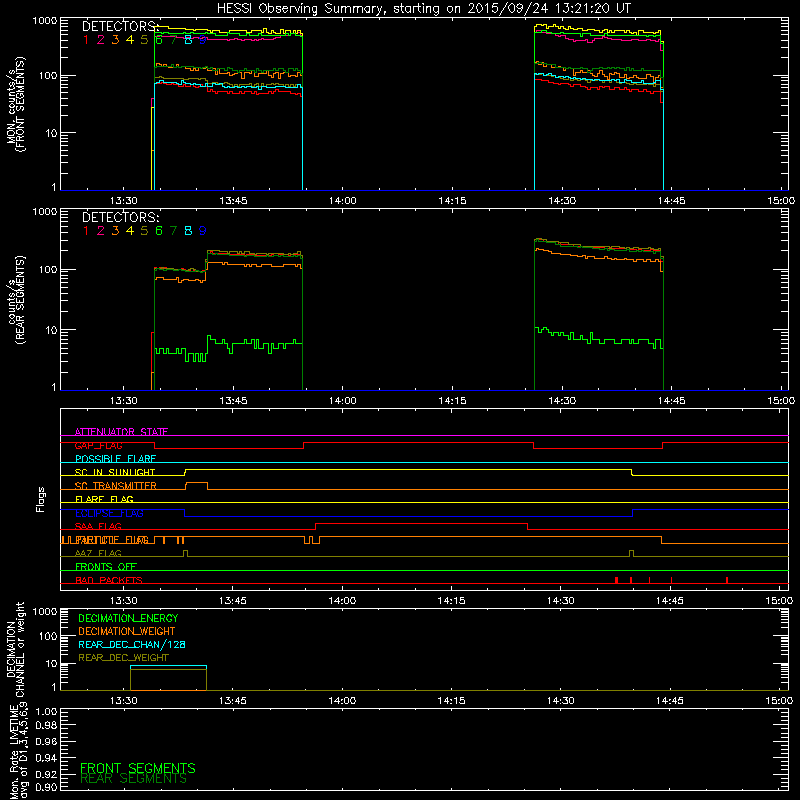
Task: Select the POSSIBLE_FLARE flag label
Action: click(115, 459)
